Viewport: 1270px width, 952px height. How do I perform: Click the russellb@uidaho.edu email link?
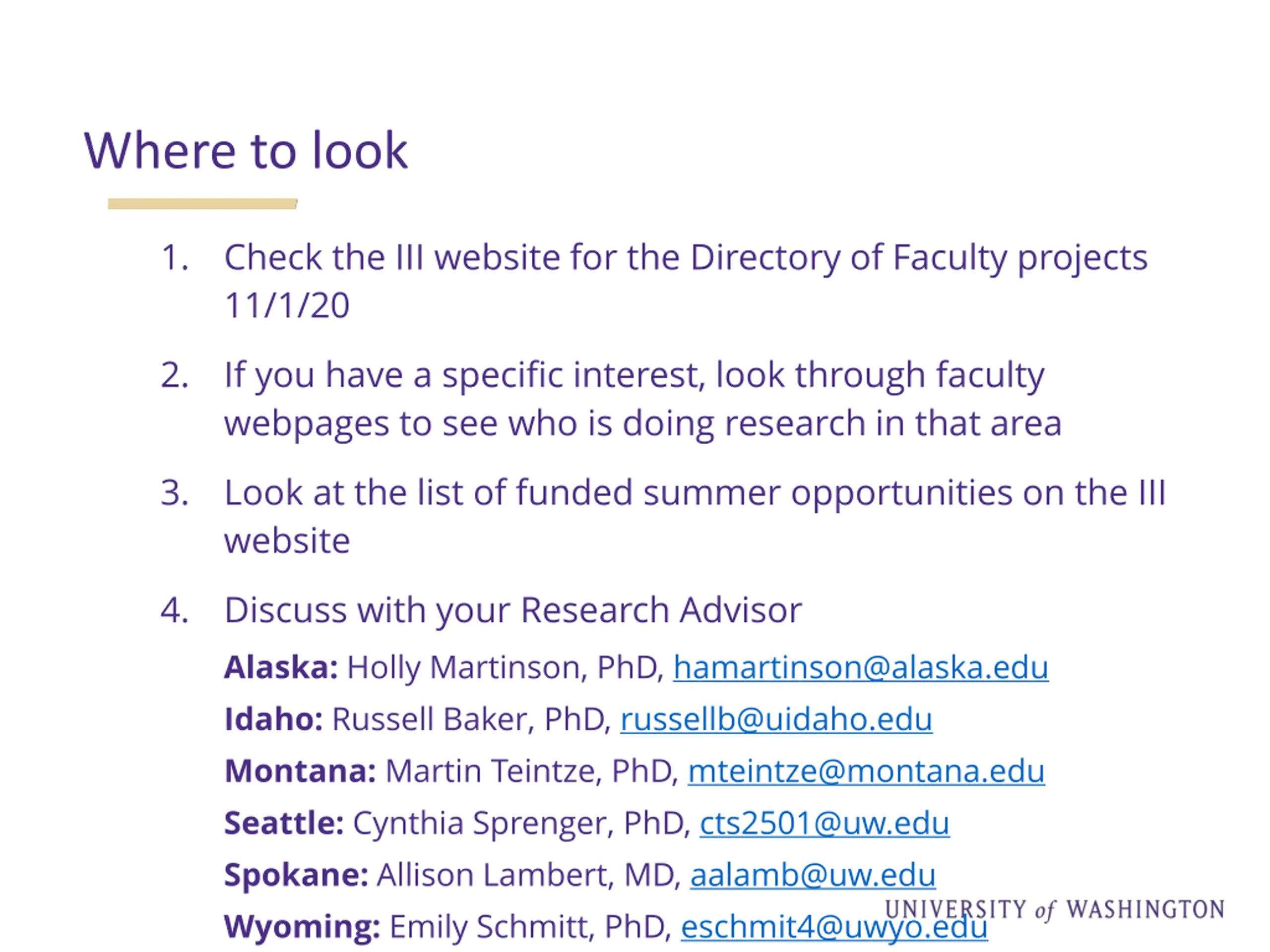[776, 719]
